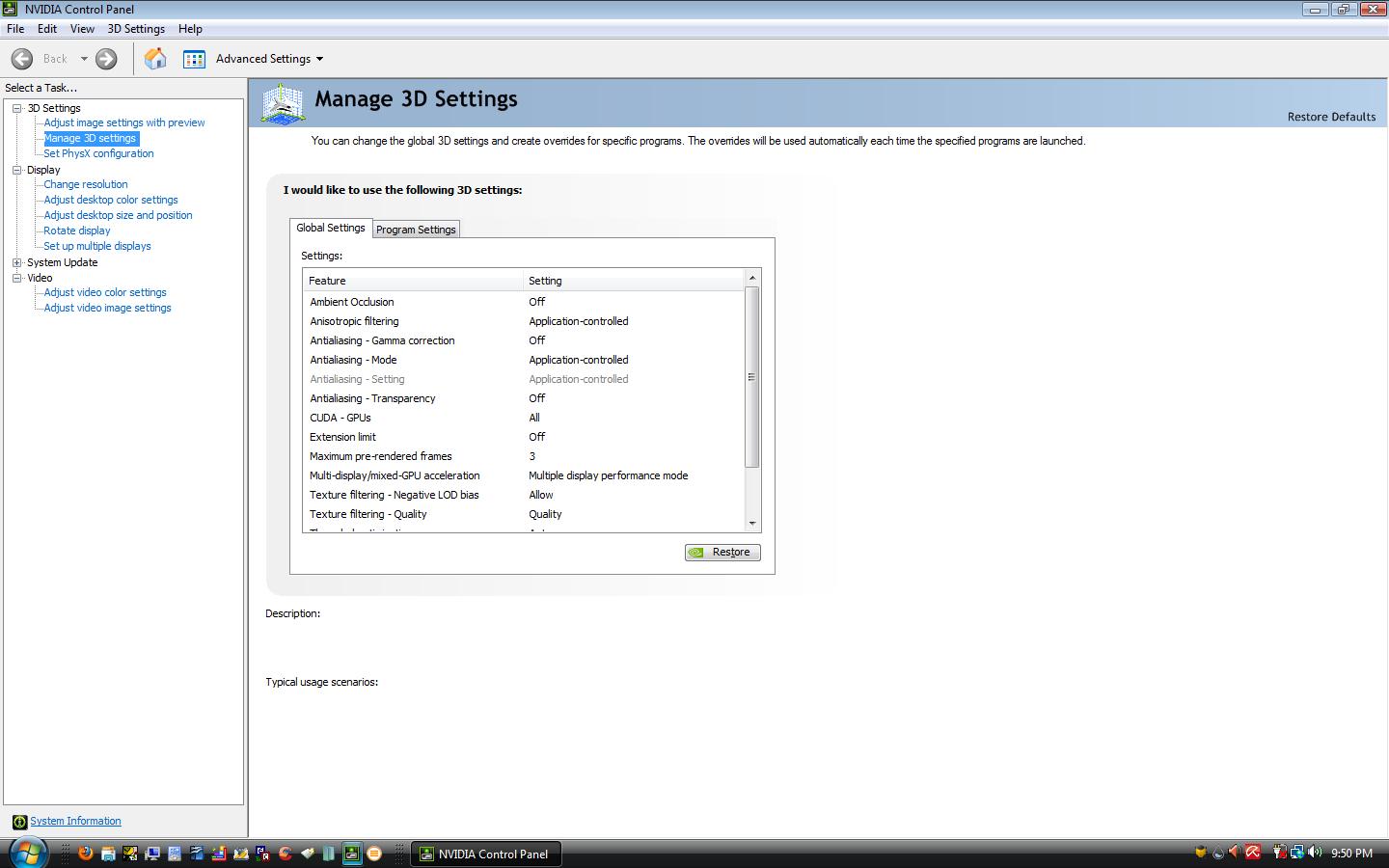Open the orange round quick launch icon

[x=374, y=853]
